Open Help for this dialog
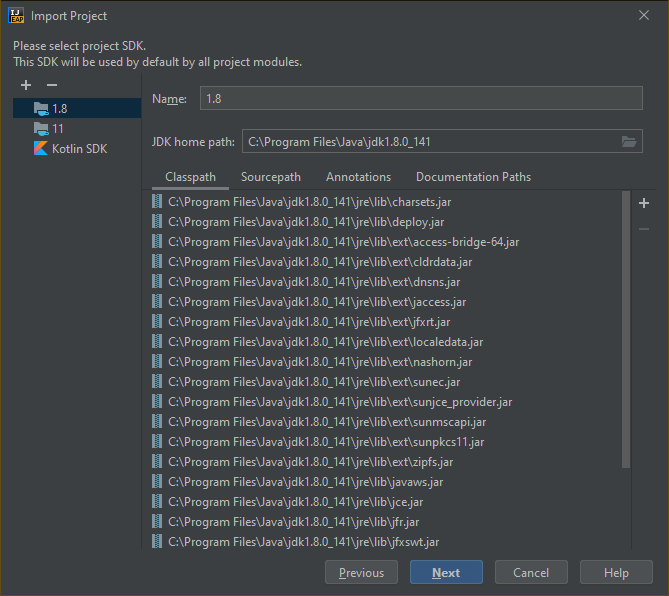Image resolution: width=669 pixels, height=596 pixels. (x=616, y=573)
